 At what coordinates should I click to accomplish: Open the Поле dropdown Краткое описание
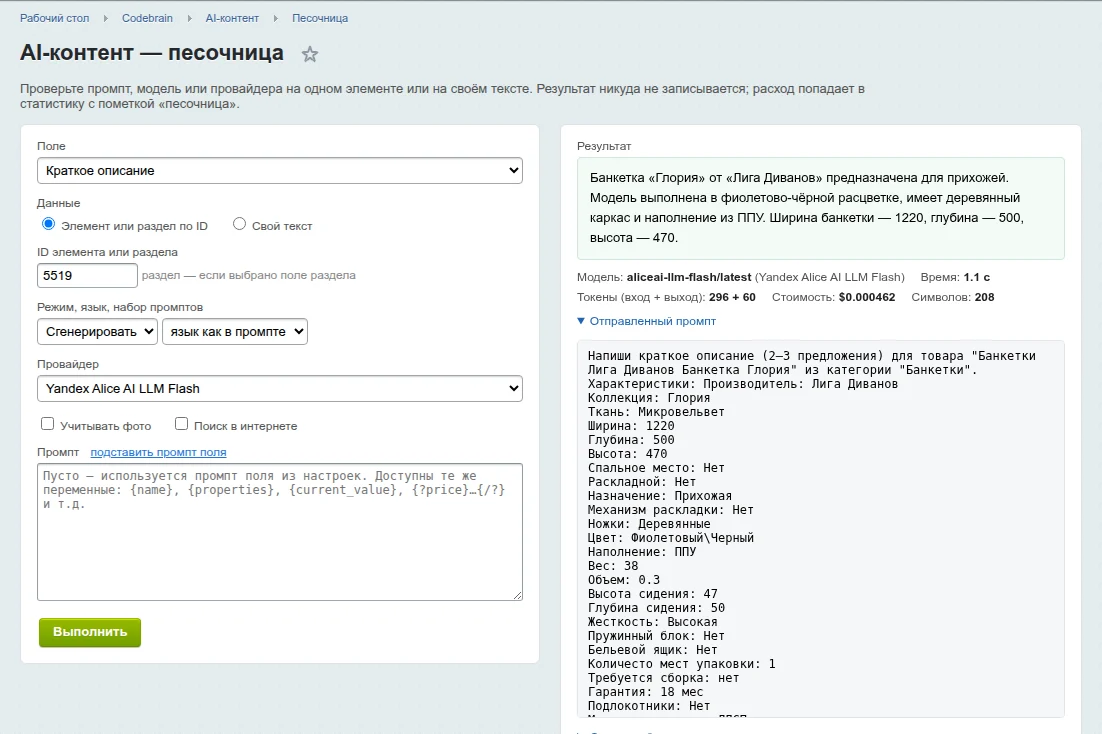click(280, 171)
